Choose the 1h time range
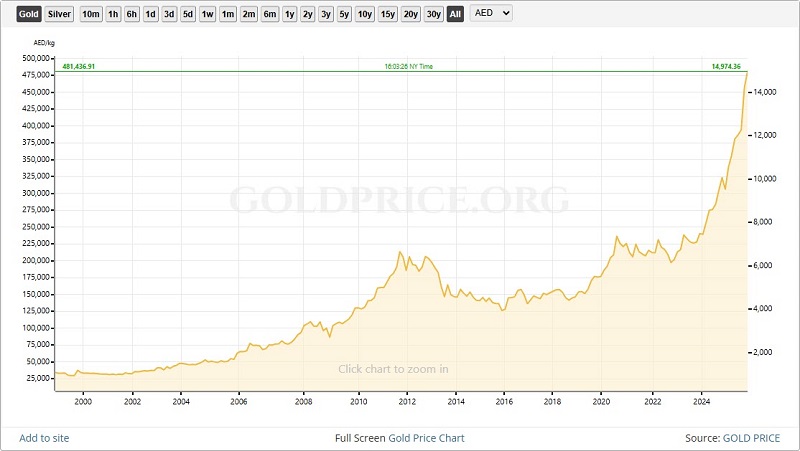Screen dimensions: 800x451 (x=114, y=14)
